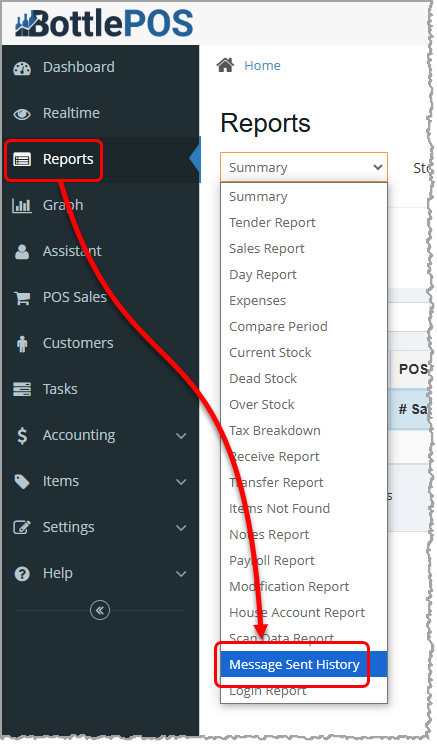This screenshot has width=437, height=745.
Task: Expand the Help submenu chevron
Action: (181, 574)
